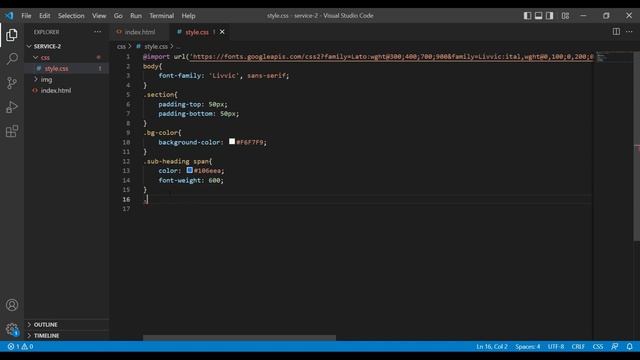Toggle the Secondary Side Bar layout icon
640x360 pixels.
(x=549, y=16)
